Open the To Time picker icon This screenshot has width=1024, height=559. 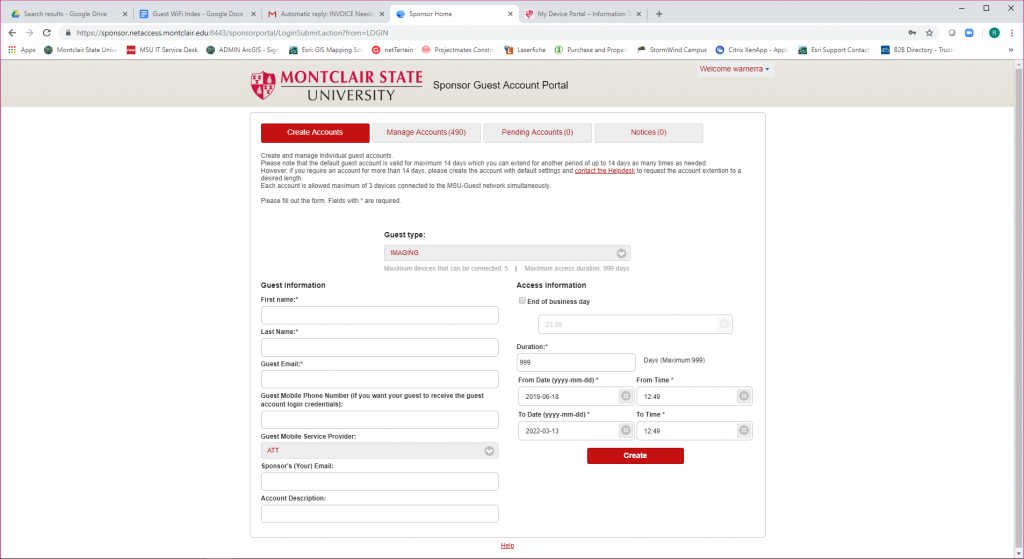coord(743,431)
